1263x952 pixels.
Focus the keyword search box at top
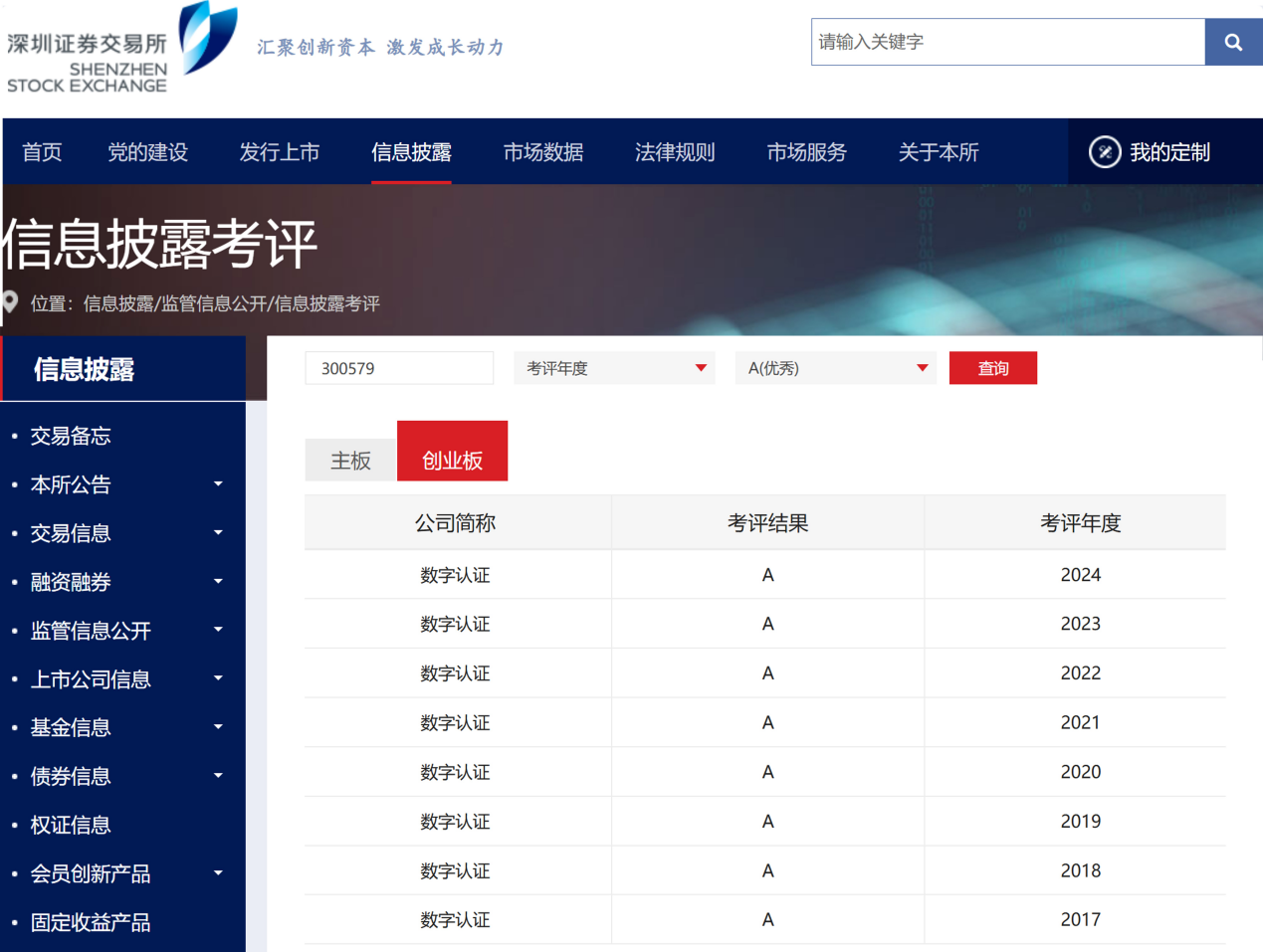[x=1007, y=42]
